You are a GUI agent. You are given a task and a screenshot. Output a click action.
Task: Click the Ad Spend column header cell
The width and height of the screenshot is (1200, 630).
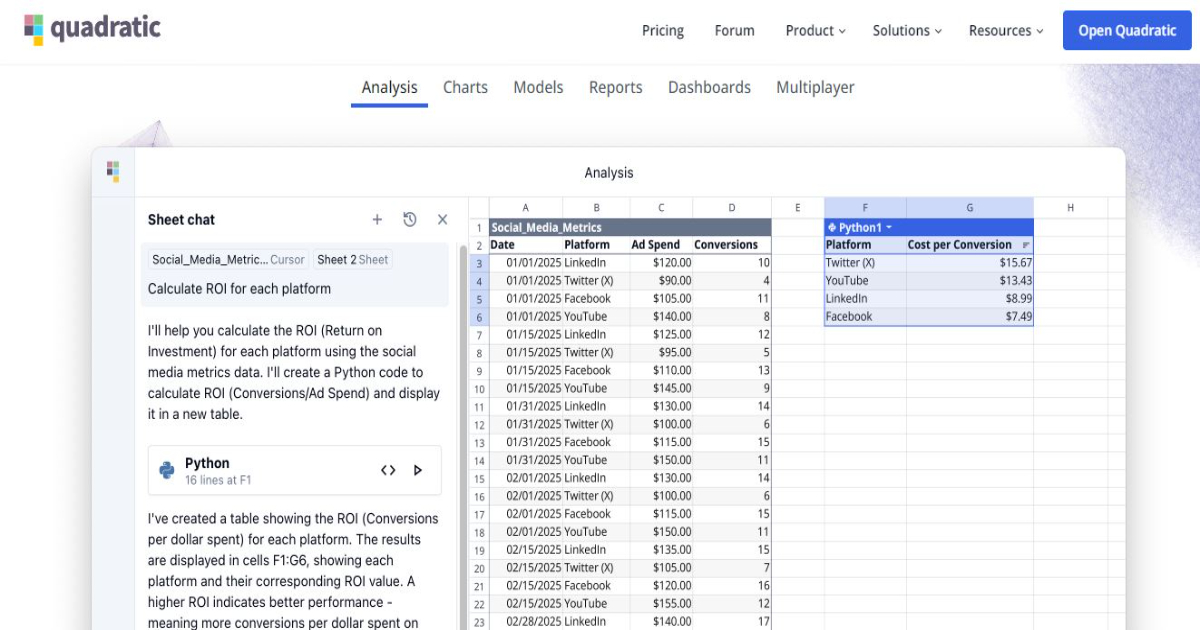tap(661, 245)
